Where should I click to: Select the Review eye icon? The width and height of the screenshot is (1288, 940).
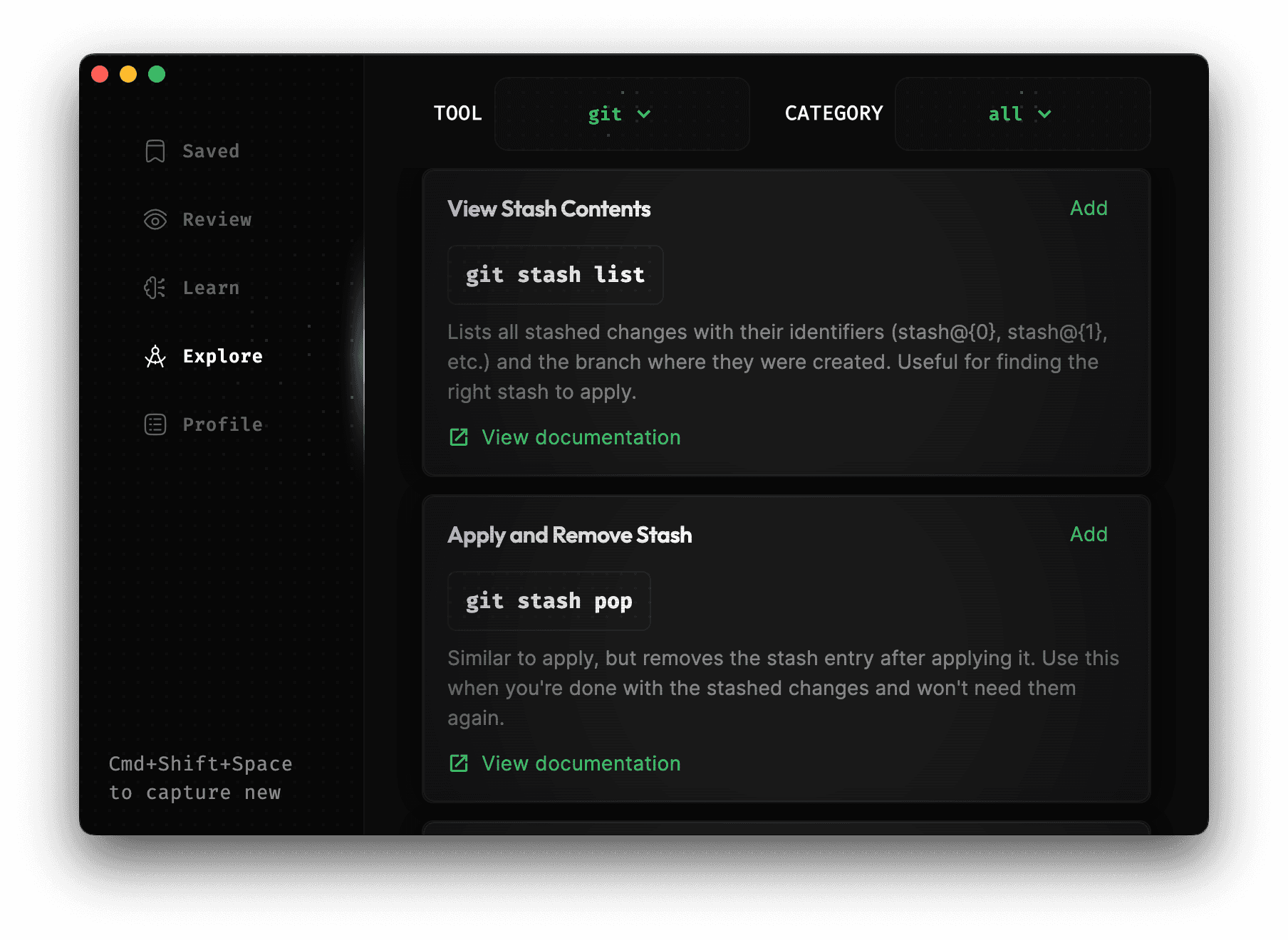(x=155, y=219)
